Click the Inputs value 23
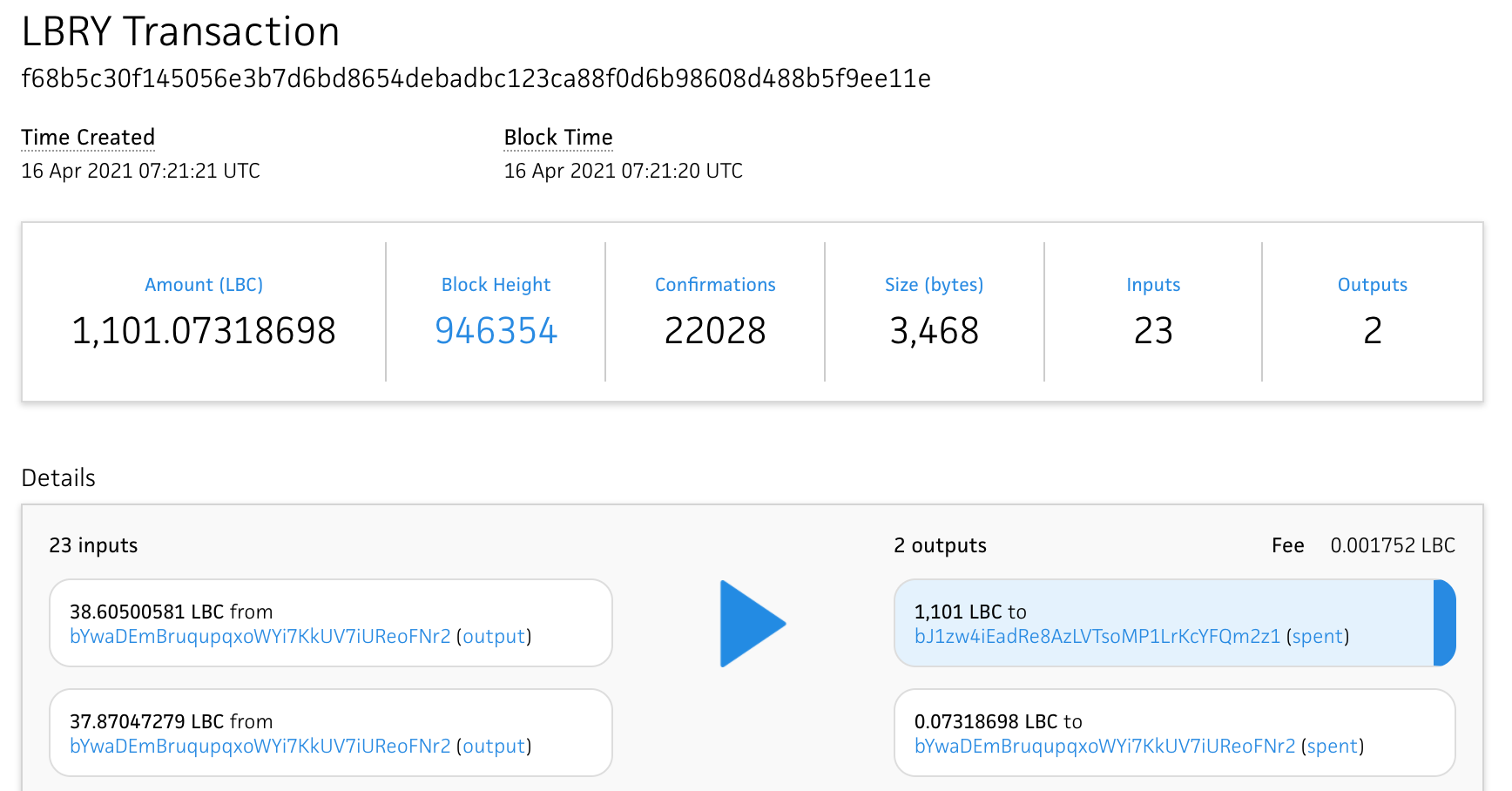 (1153, 331)
